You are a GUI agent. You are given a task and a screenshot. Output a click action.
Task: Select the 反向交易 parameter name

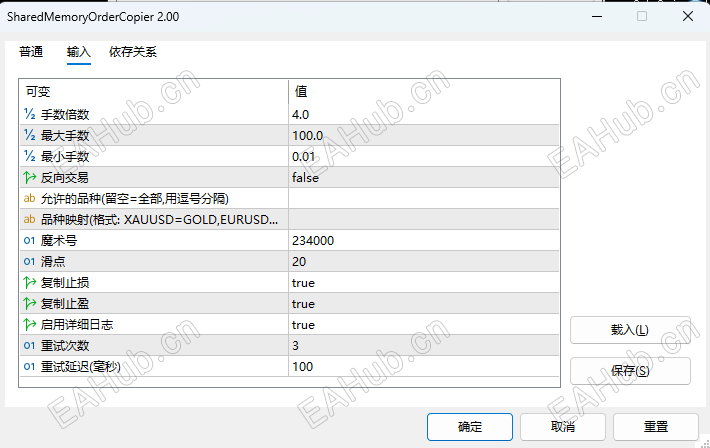[x=65, y=178]
